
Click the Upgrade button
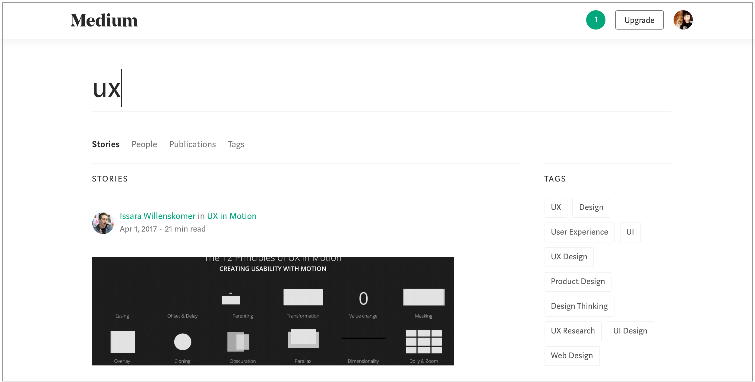pos(639,20)
